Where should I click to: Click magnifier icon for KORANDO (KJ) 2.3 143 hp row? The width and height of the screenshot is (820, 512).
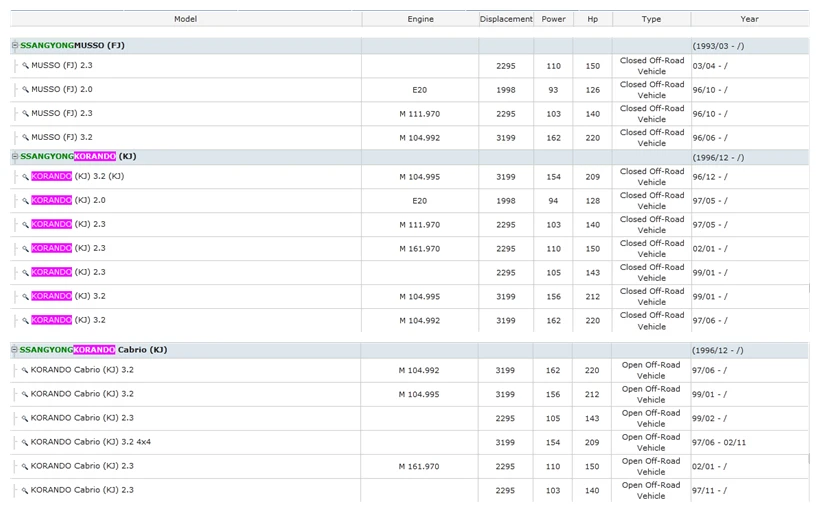pos(25,273)
